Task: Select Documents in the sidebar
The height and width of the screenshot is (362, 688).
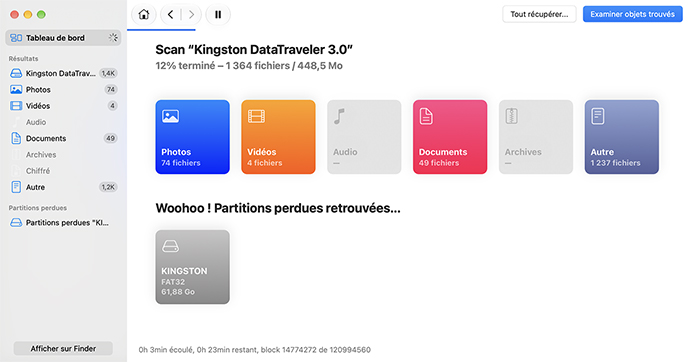Action: [x=63, y=138]
